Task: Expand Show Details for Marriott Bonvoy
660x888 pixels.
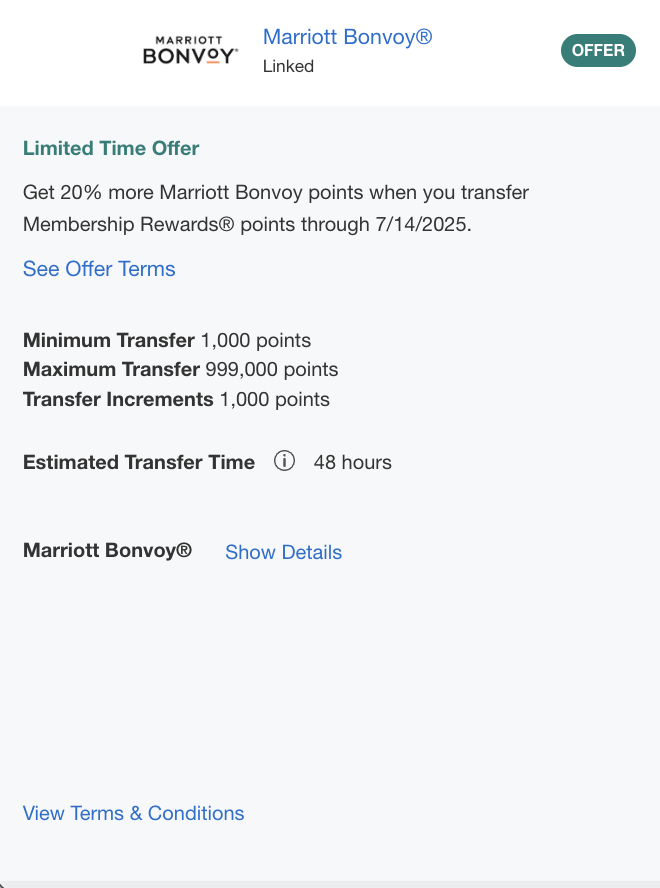Action: point(283,552)
